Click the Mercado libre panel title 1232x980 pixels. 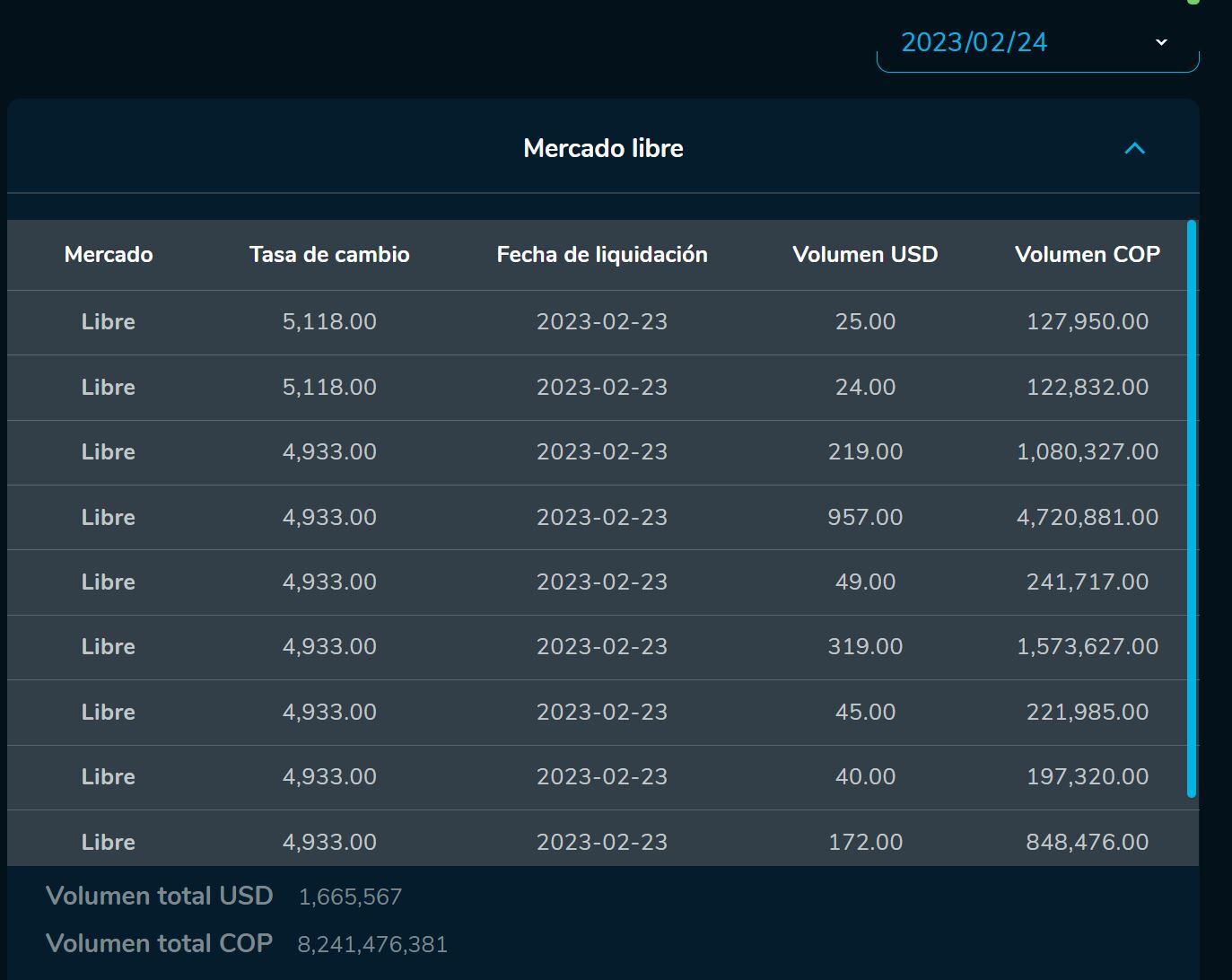pyautogui.click(x=603, y=149)
